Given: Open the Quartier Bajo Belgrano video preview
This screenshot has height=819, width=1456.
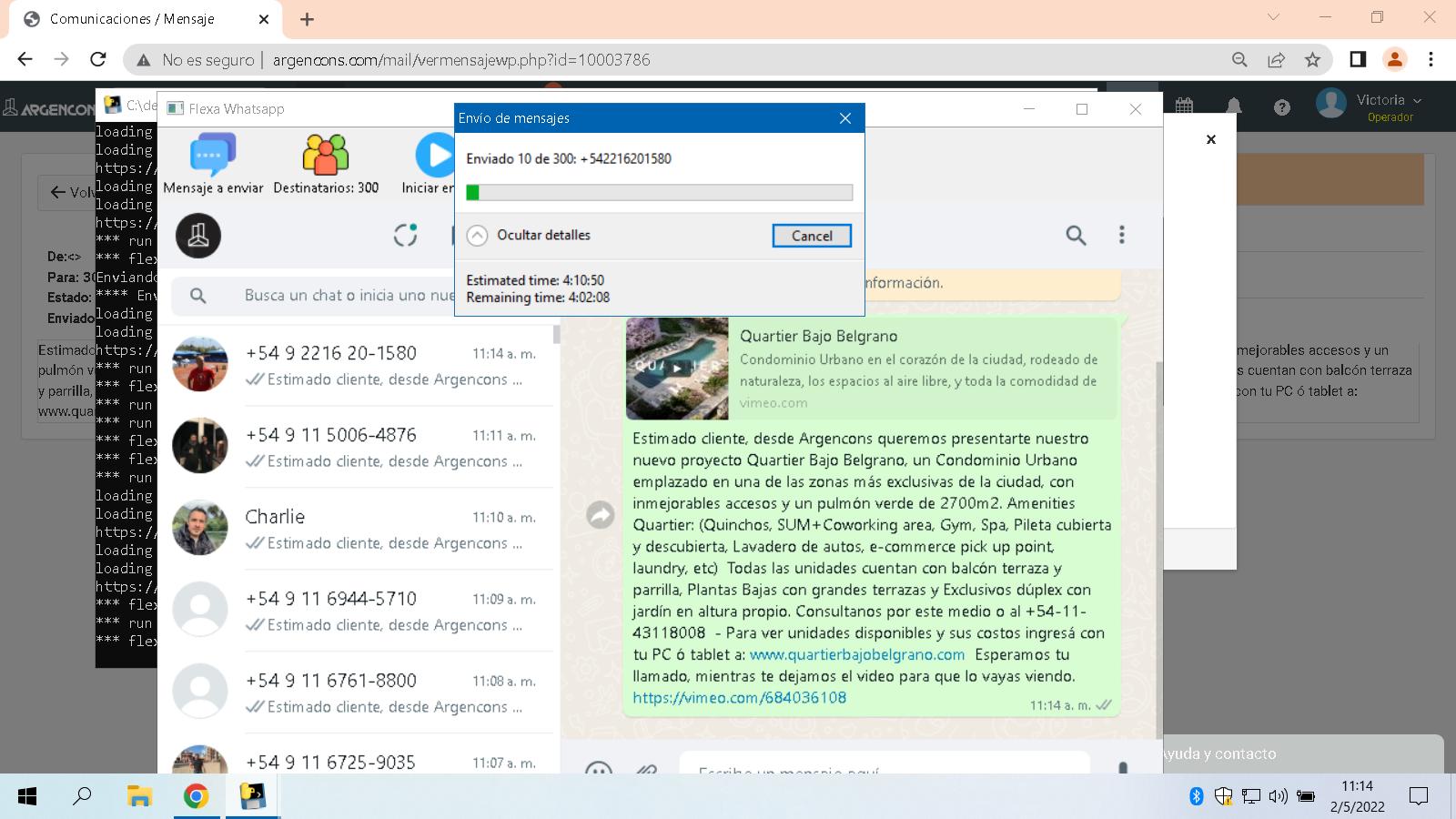Looking at the screenshot, I should [x=677, y=369].
